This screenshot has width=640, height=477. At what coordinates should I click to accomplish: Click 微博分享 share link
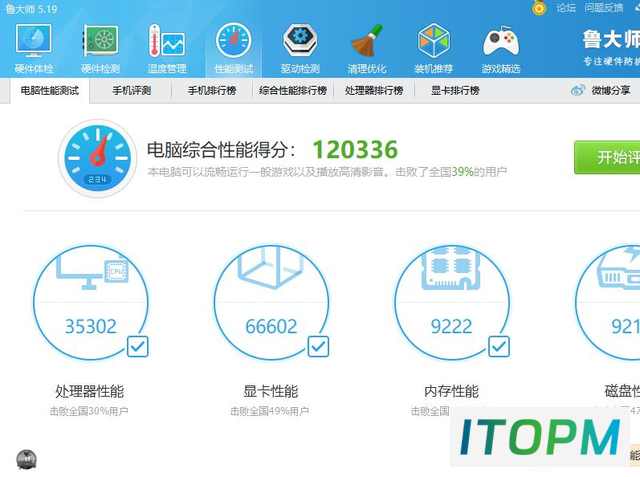click(x=611, y=90)
